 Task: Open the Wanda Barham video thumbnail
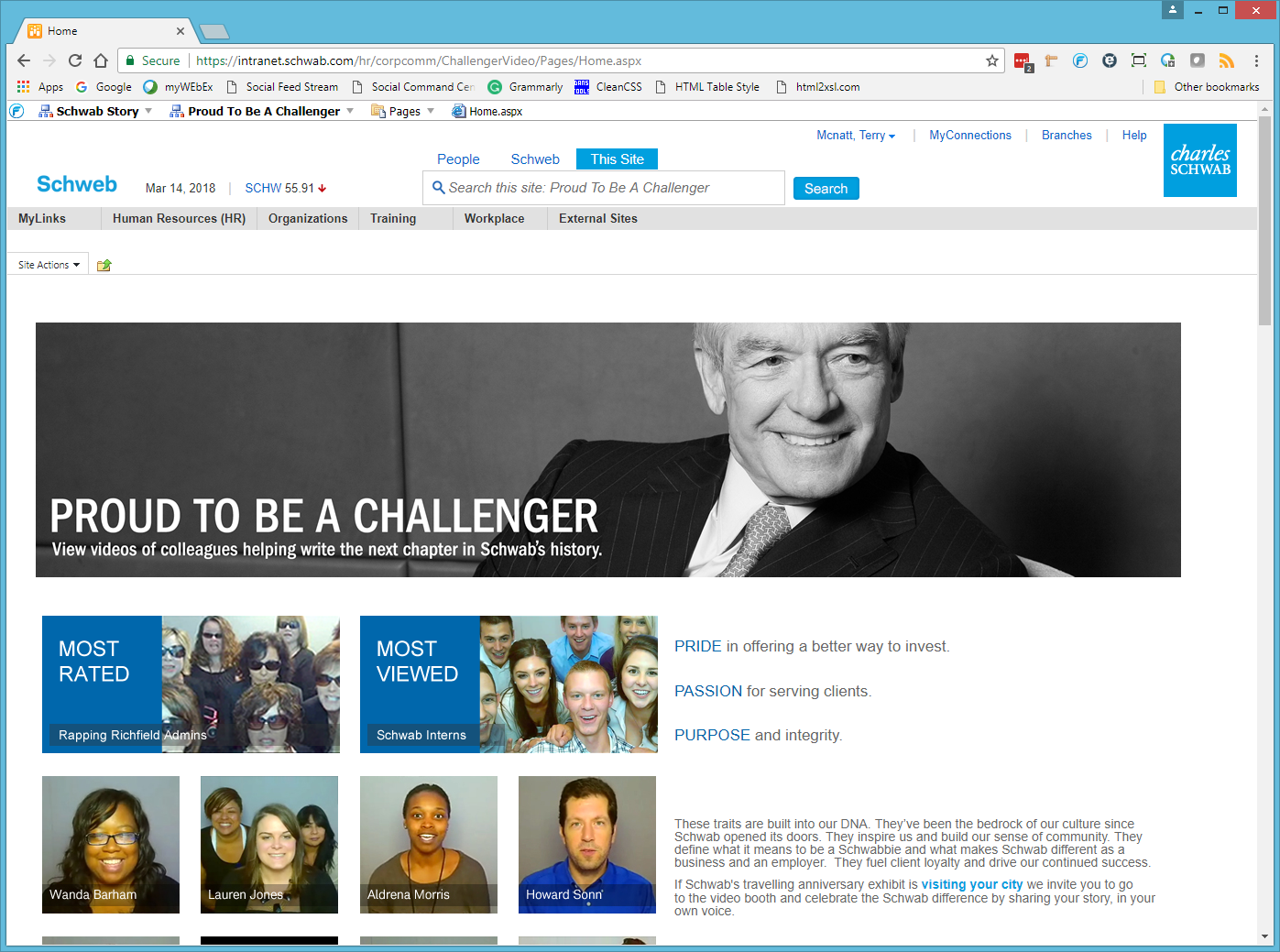(111, 845)
